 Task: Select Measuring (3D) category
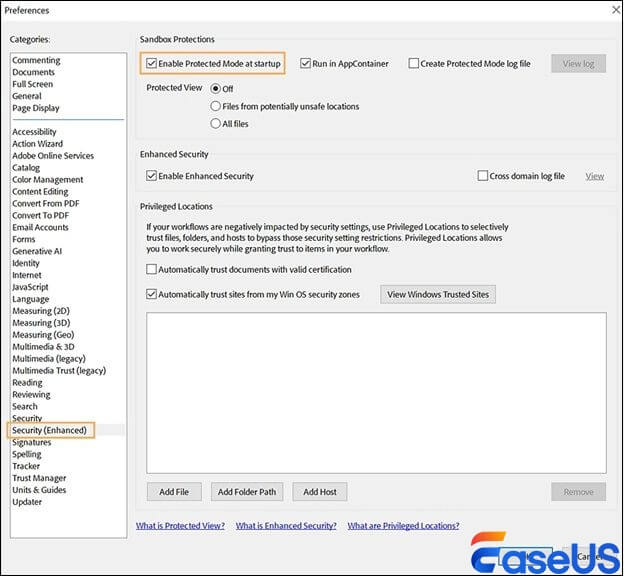point(41,323)
